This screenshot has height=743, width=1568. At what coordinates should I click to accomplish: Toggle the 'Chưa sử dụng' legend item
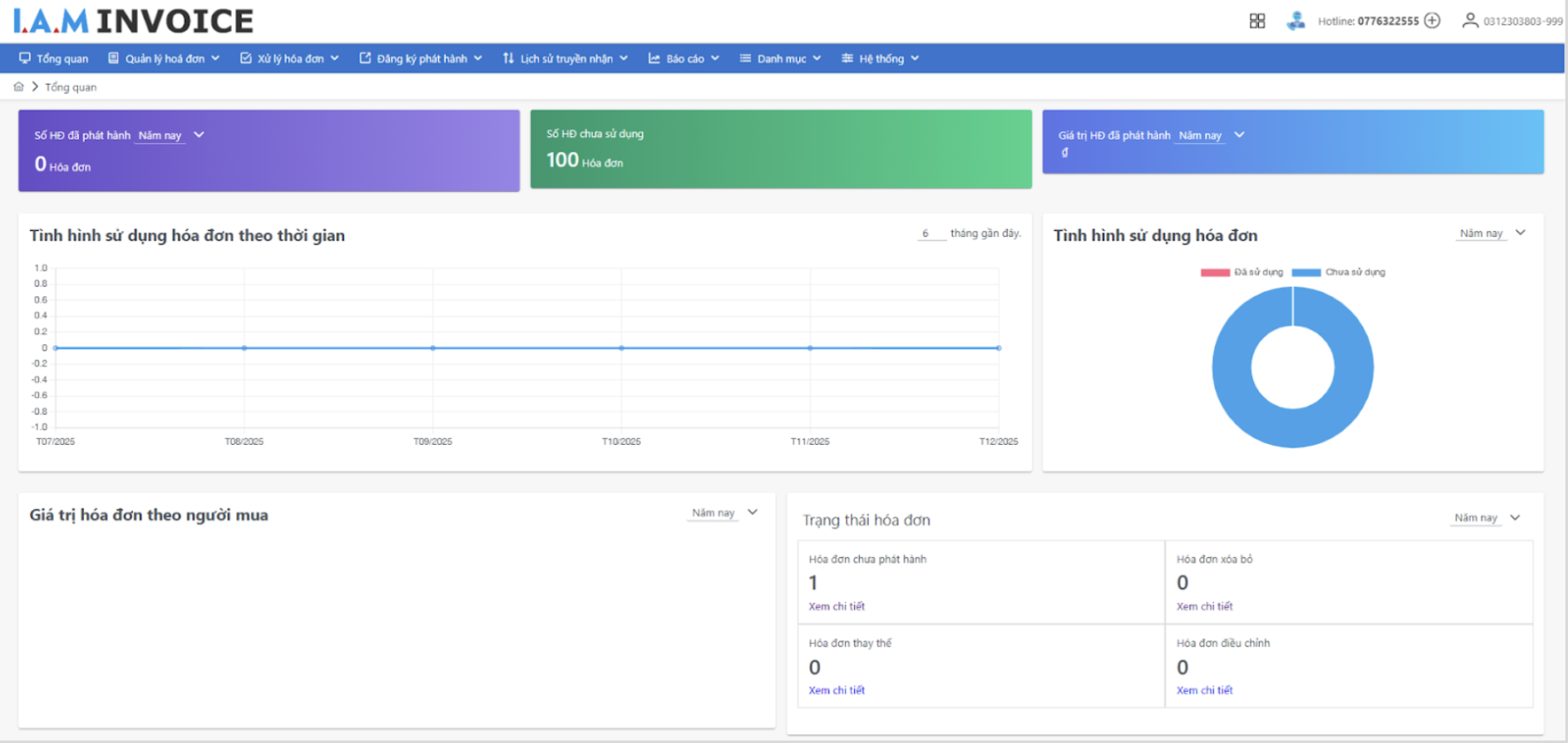pos(1338,272)
